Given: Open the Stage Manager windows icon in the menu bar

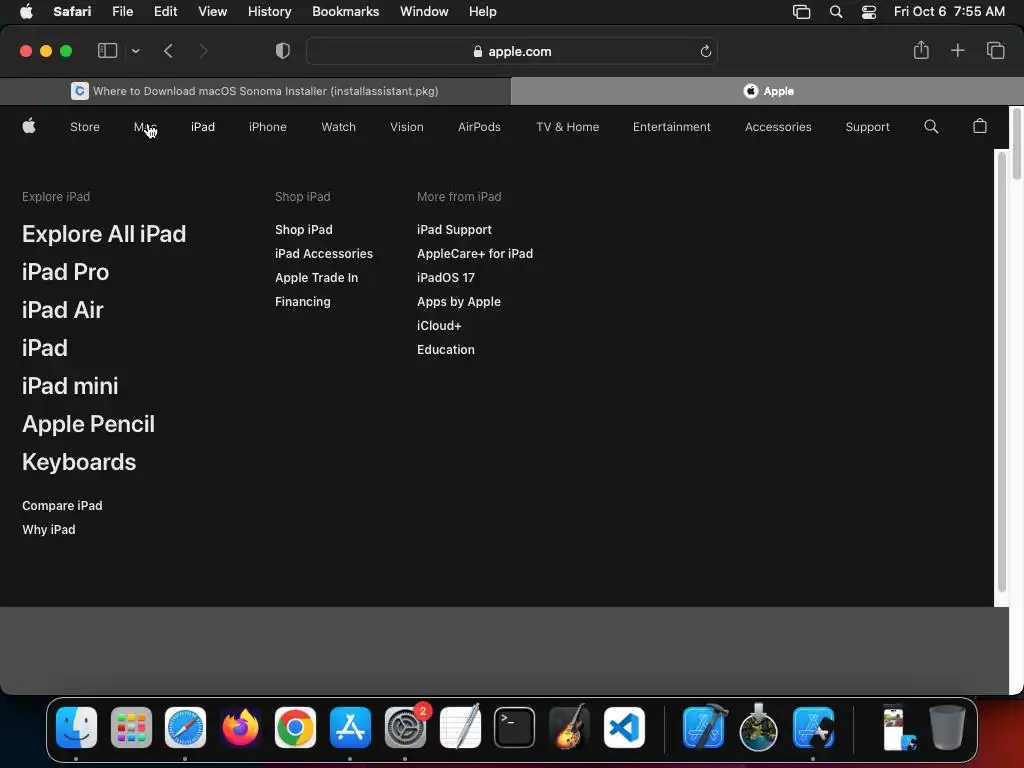Looking at the screenshot, I should click(x=801, y=12).
